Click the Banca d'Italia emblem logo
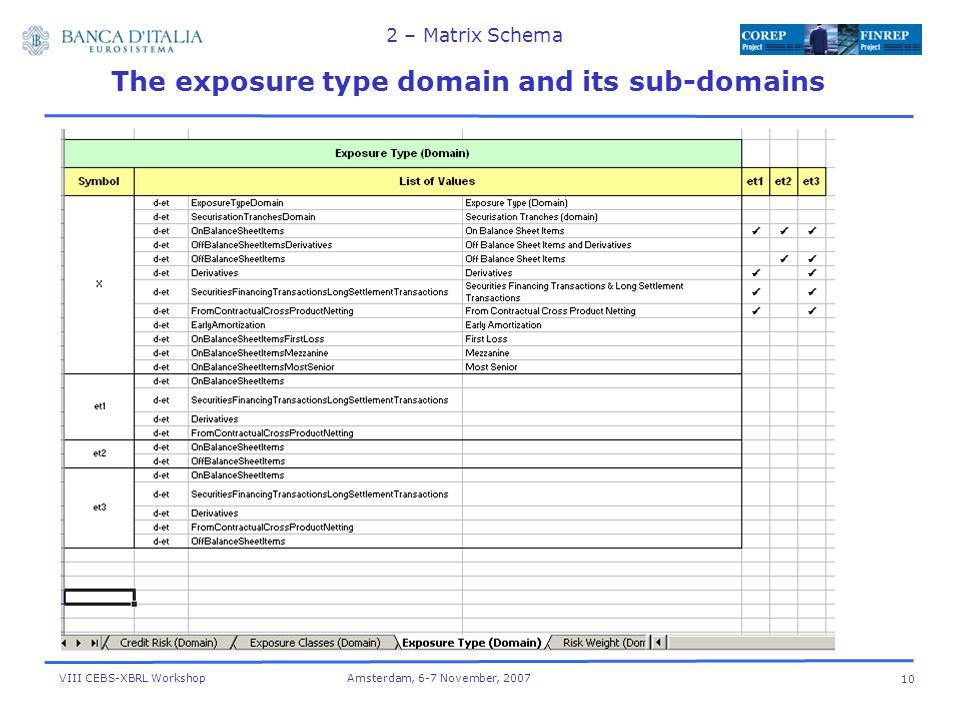The width and height of the screenshot is (960, 720). click(36, 40)
